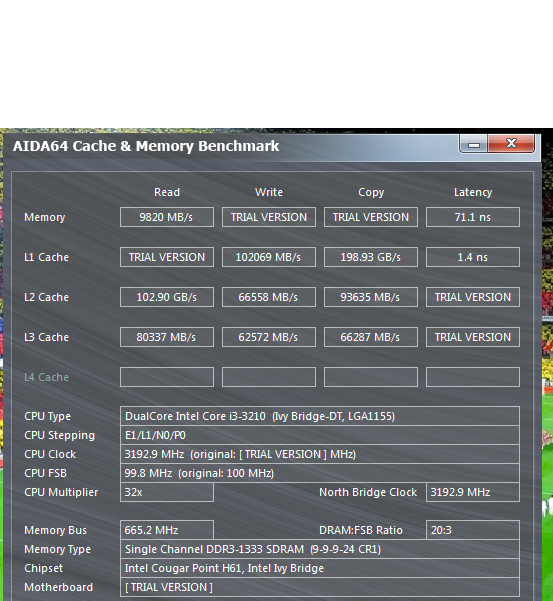
Task: Click the Read column header
Action: coord(167,192)
